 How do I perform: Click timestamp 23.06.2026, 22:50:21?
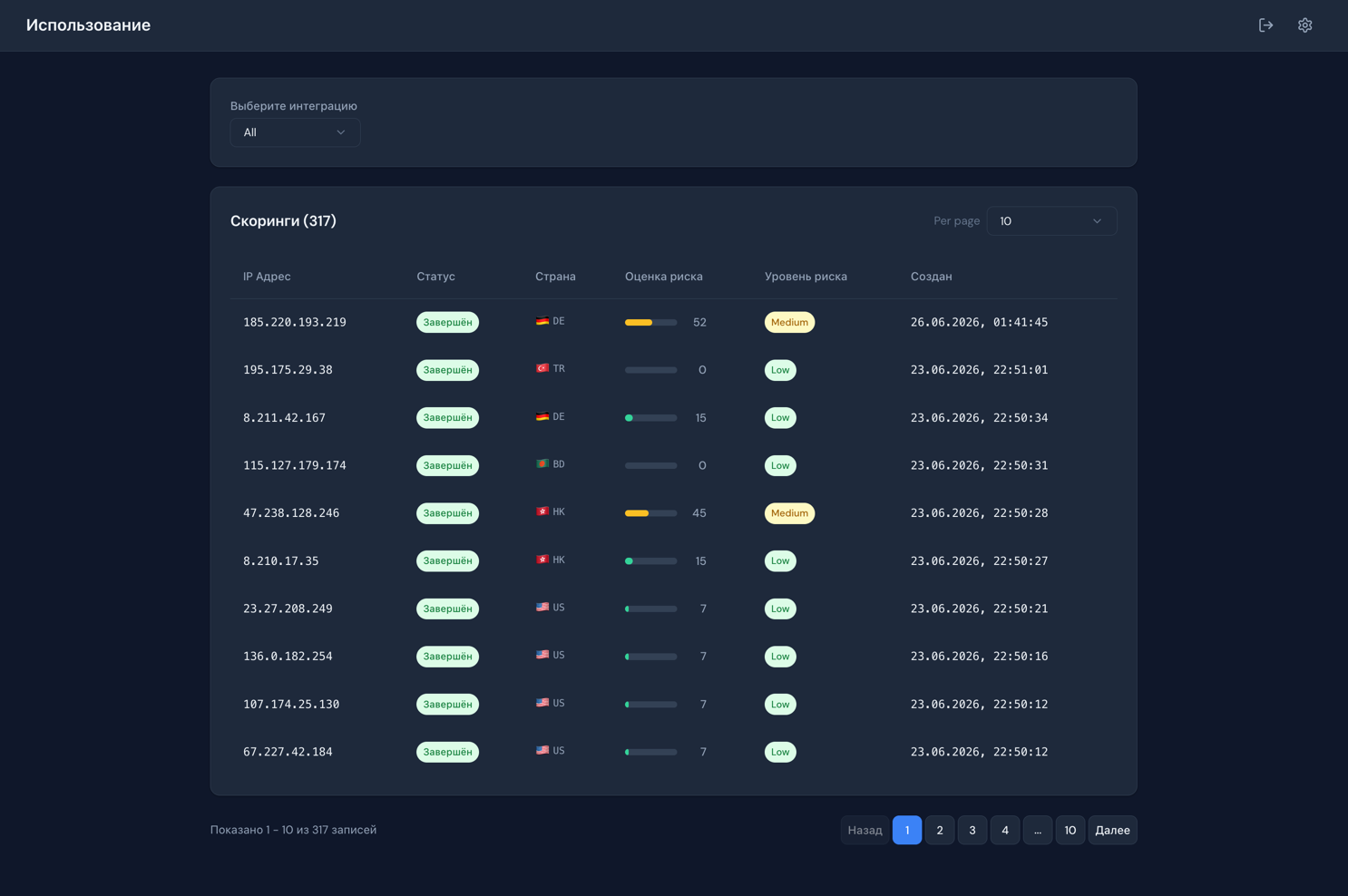(x=979, y=609)
